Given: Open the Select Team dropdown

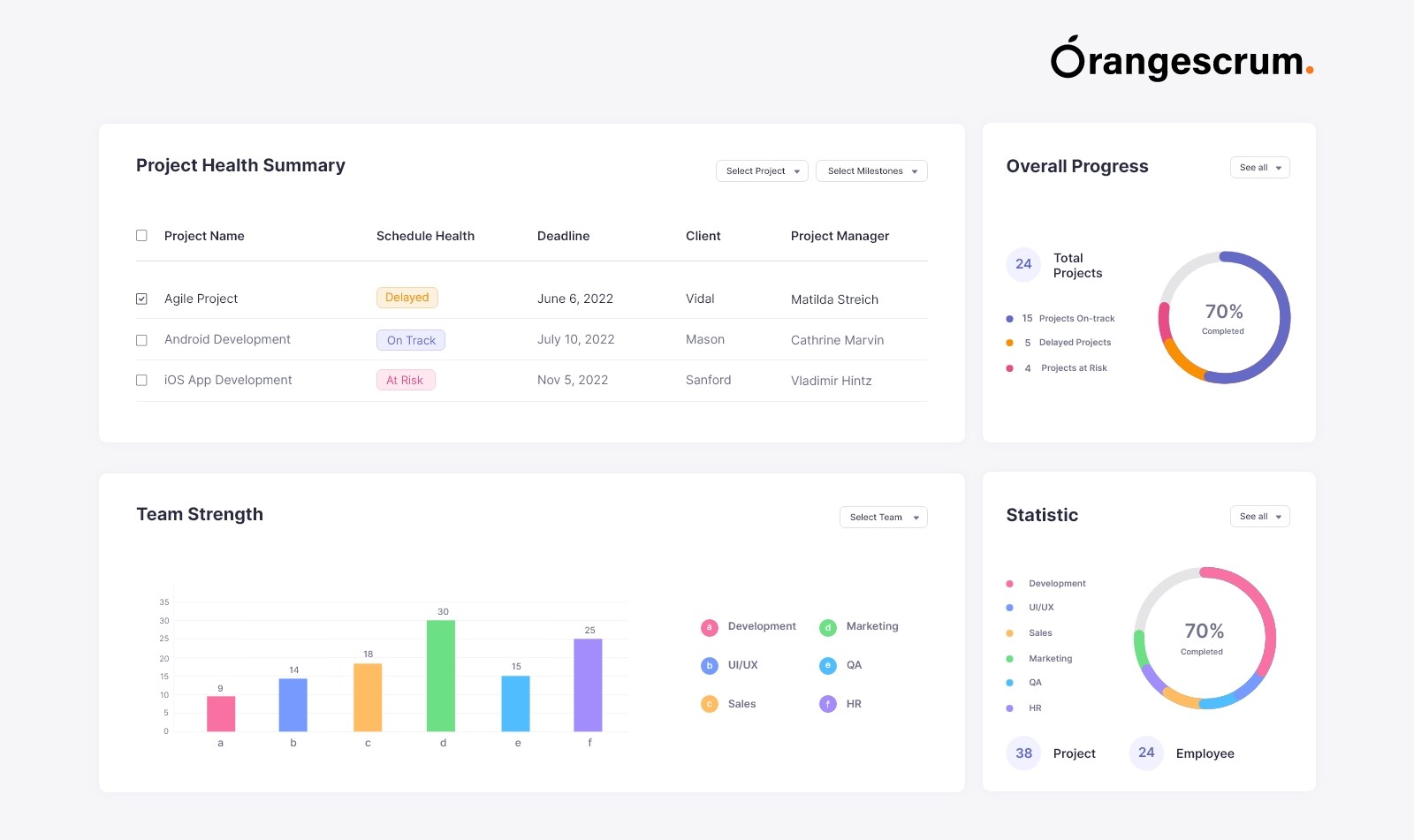Looking at the screenshot, I should coord(883,518).
